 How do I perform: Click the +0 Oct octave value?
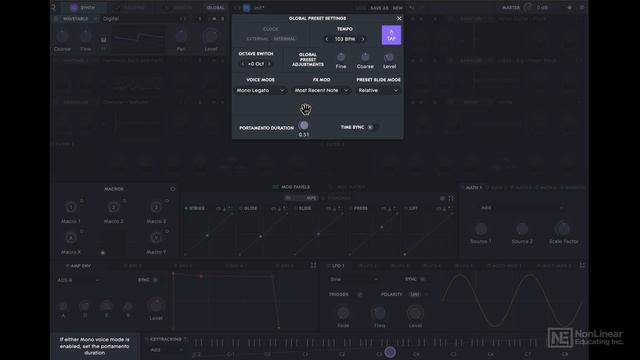(256, 64)
